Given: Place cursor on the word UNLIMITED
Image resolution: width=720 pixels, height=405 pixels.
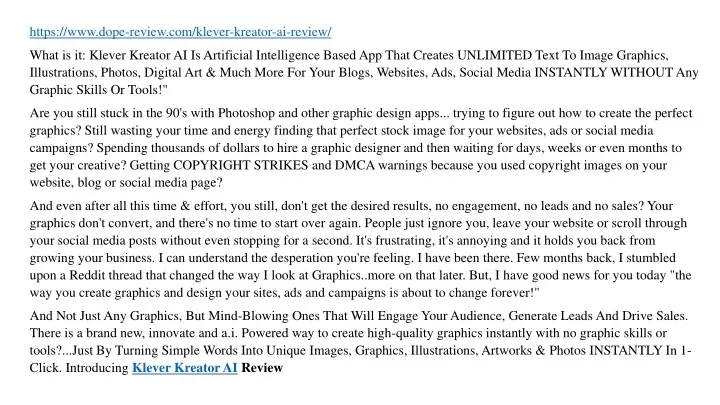Looking at the screenshot, I should pos(495,55).
